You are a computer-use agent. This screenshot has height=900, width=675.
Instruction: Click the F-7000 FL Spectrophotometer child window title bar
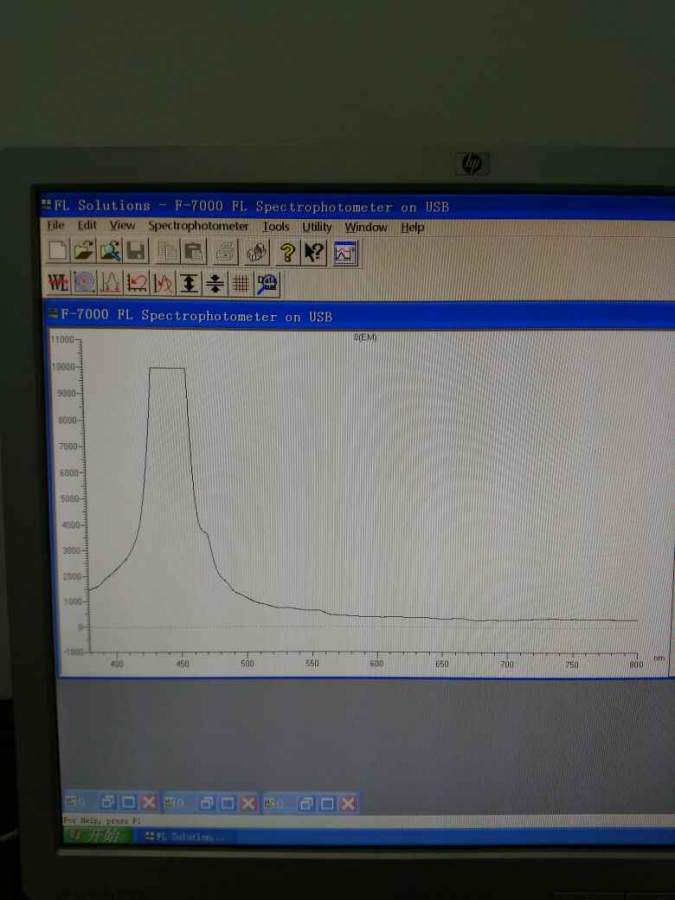click(x=360, y=315)
